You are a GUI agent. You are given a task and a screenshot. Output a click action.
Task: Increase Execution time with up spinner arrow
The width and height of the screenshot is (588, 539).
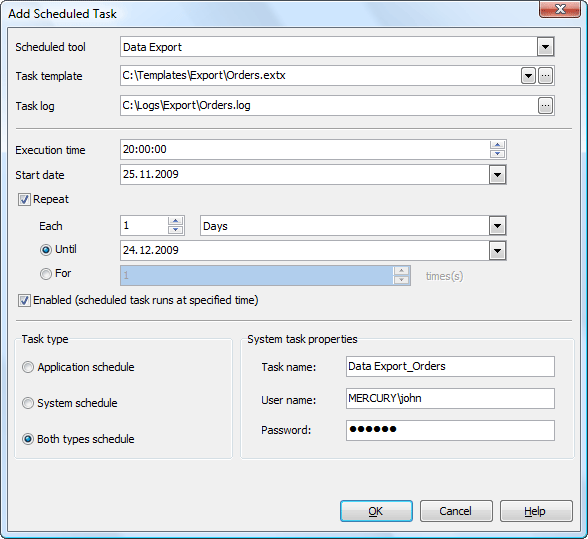coord(497,145)
